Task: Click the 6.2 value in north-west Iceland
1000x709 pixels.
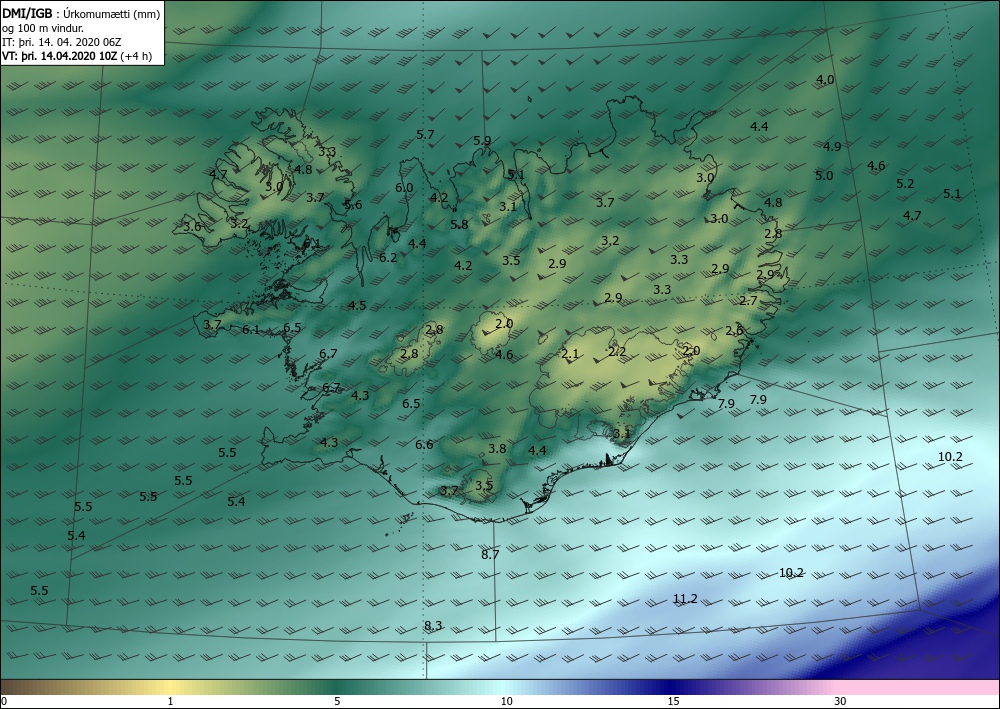Action: click(x=388, y=258)
